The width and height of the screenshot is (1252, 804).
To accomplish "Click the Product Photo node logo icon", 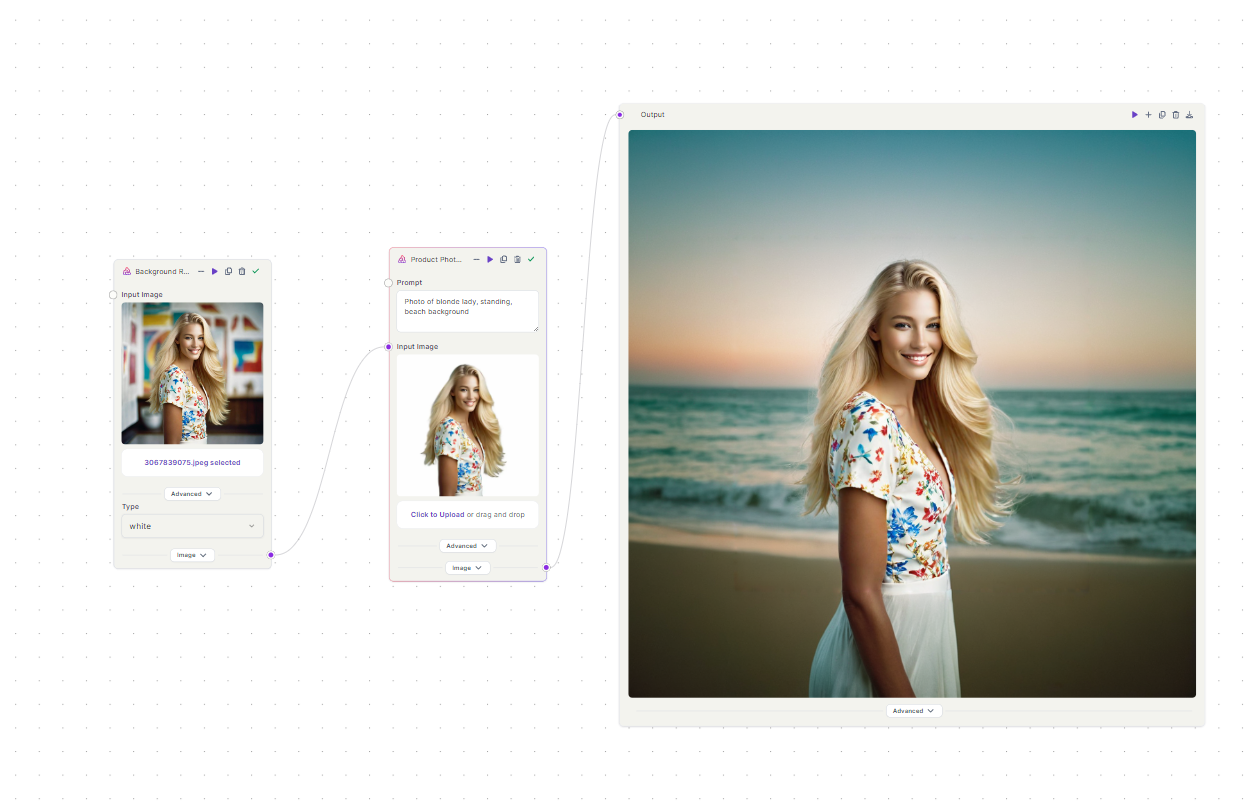I will (402, 259).
